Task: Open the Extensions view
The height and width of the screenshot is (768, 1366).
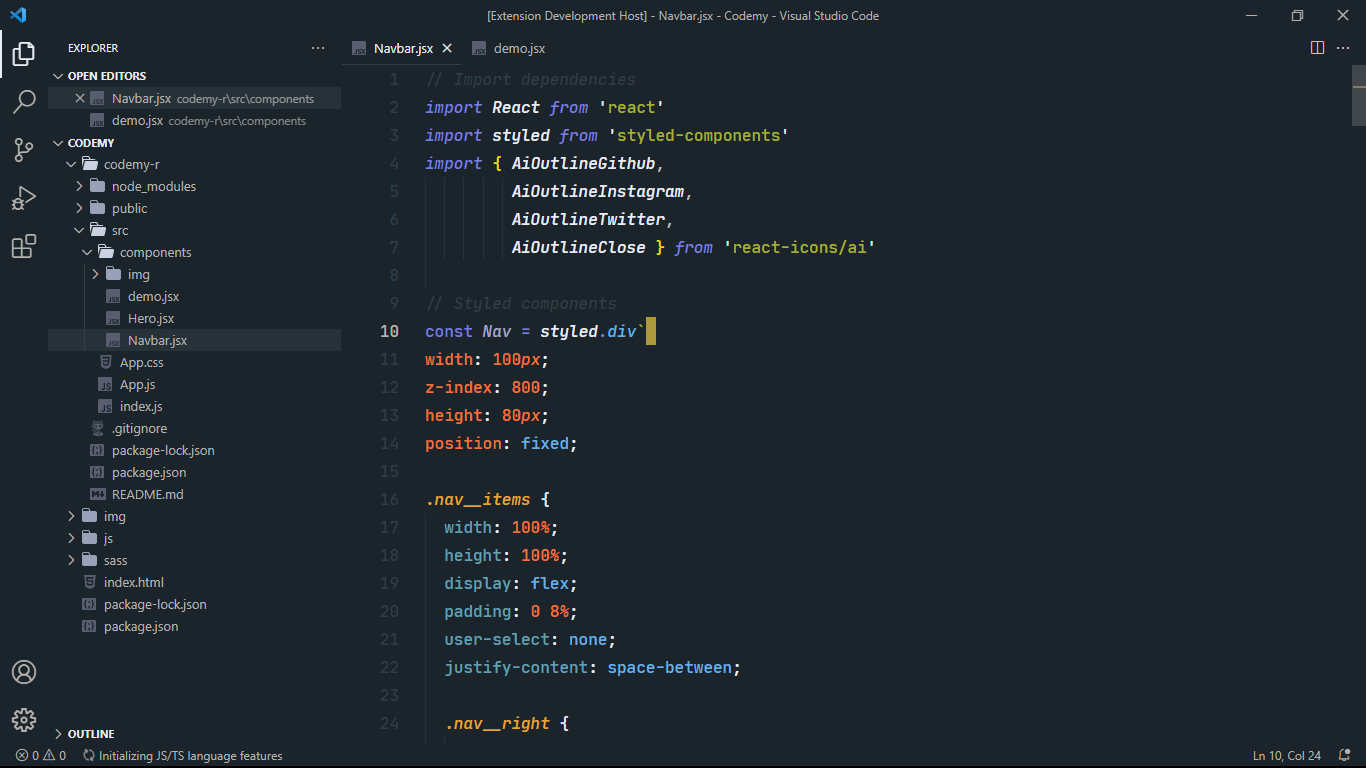Action: 24,246
